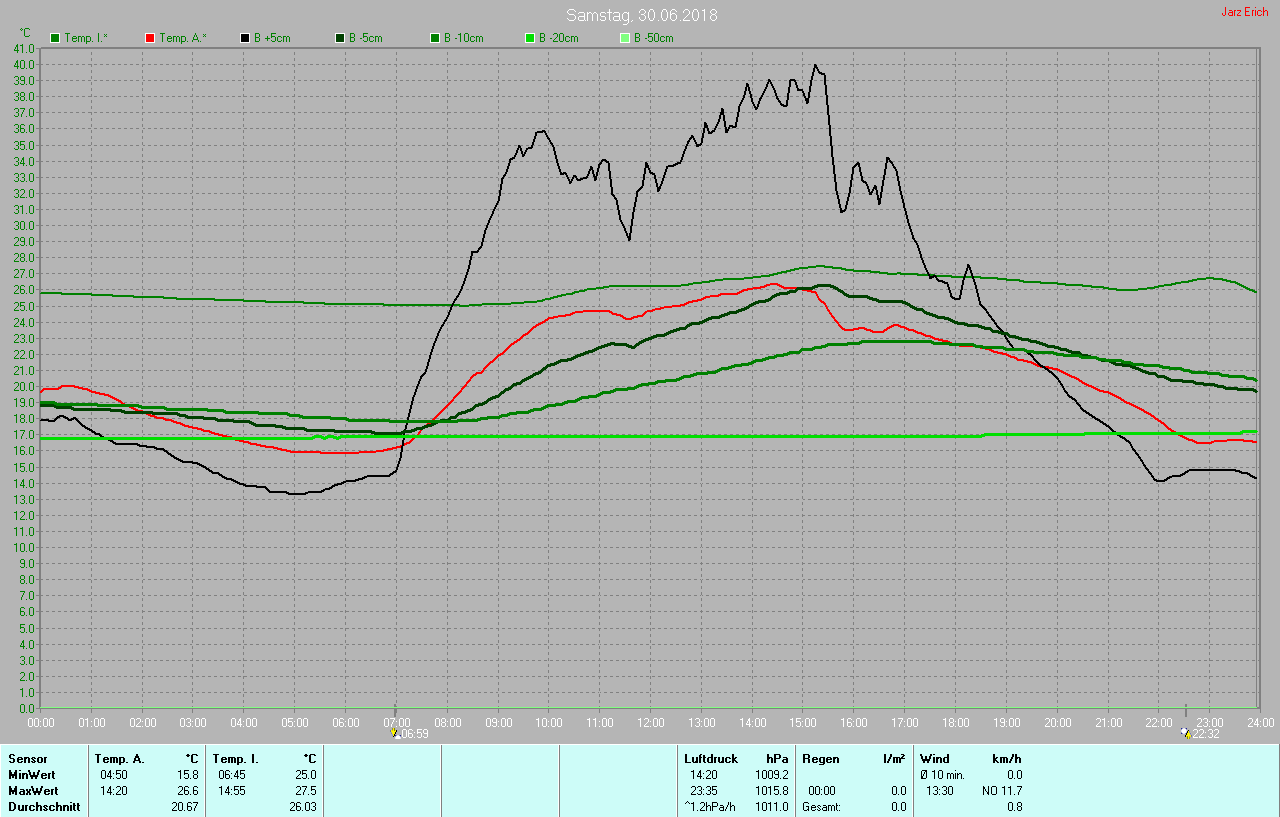Image resolution: width=1280 pixels, height=817 pixels.
Task: Click the "Temp. I.*" legend label
Action: click(x=86, y=38)
